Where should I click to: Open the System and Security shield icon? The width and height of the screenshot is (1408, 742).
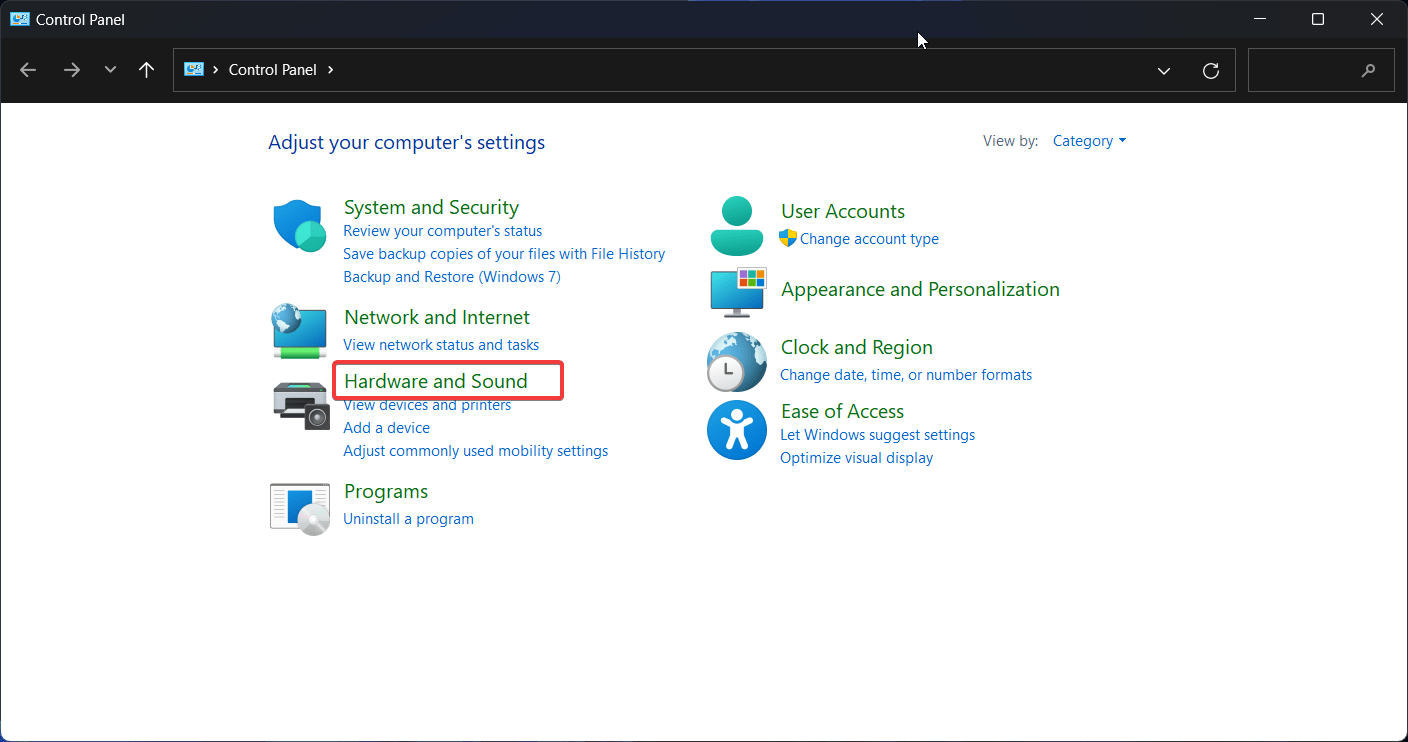(300, 226)
